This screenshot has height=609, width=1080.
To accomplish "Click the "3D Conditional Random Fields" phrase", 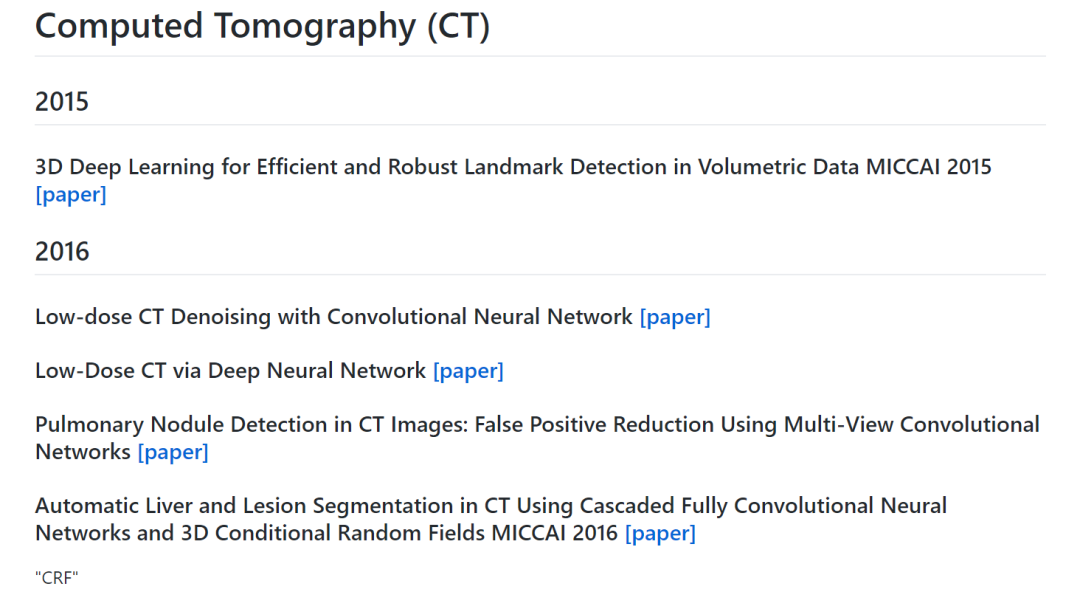I will click(332, 533).
